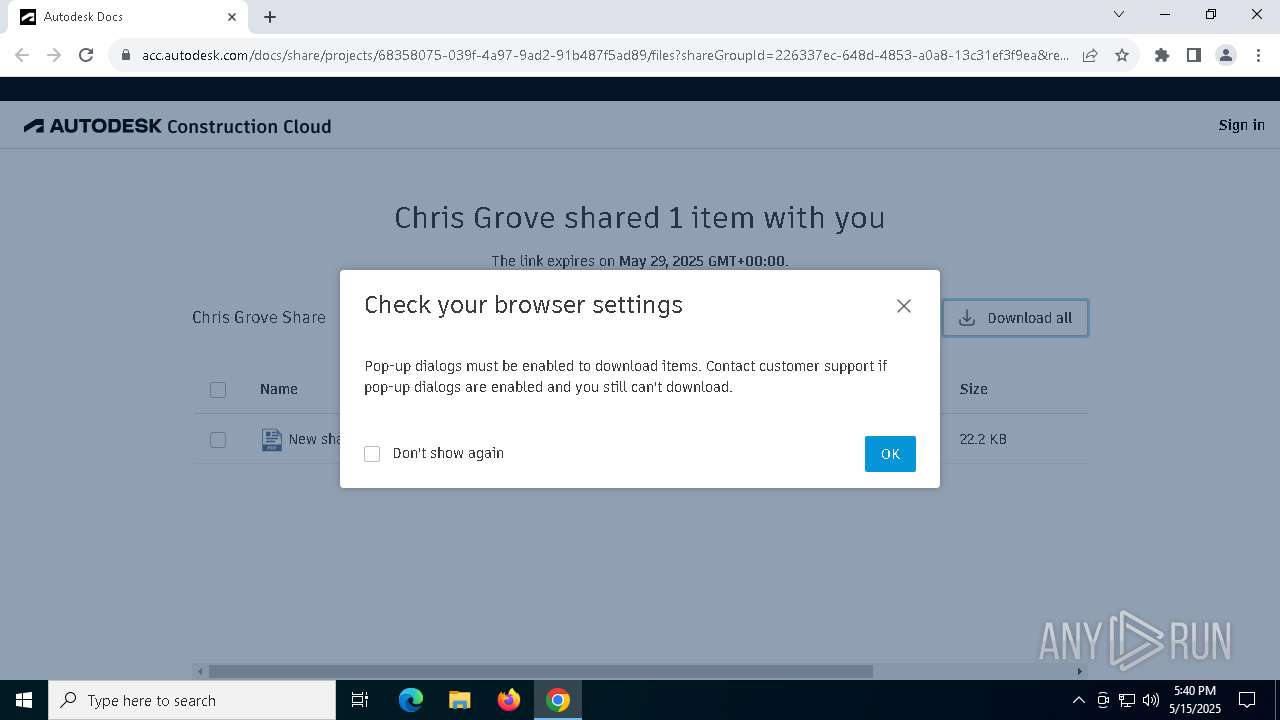Open the taskbar clock and date
1280x720 pixels.
pyautogui.click(x=1195, y=700)
